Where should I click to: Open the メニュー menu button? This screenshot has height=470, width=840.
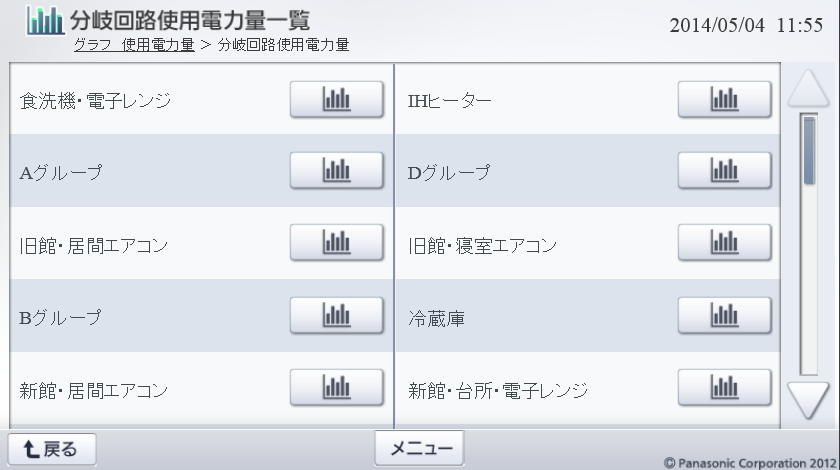(x=419, y=448)
